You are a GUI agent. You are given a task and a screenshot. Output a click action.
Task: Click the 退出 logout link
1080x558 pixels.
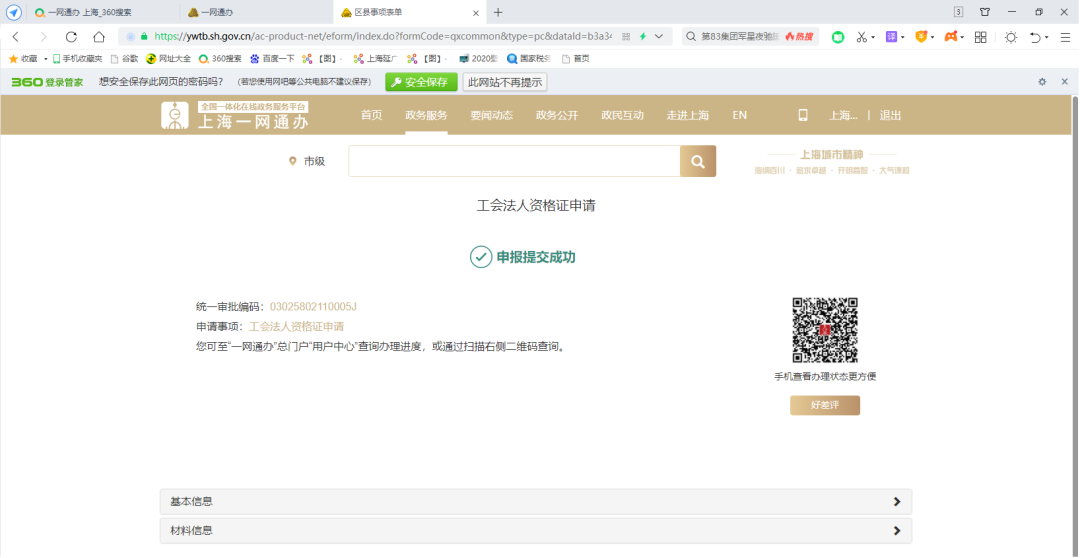click(x=890, y=115)
